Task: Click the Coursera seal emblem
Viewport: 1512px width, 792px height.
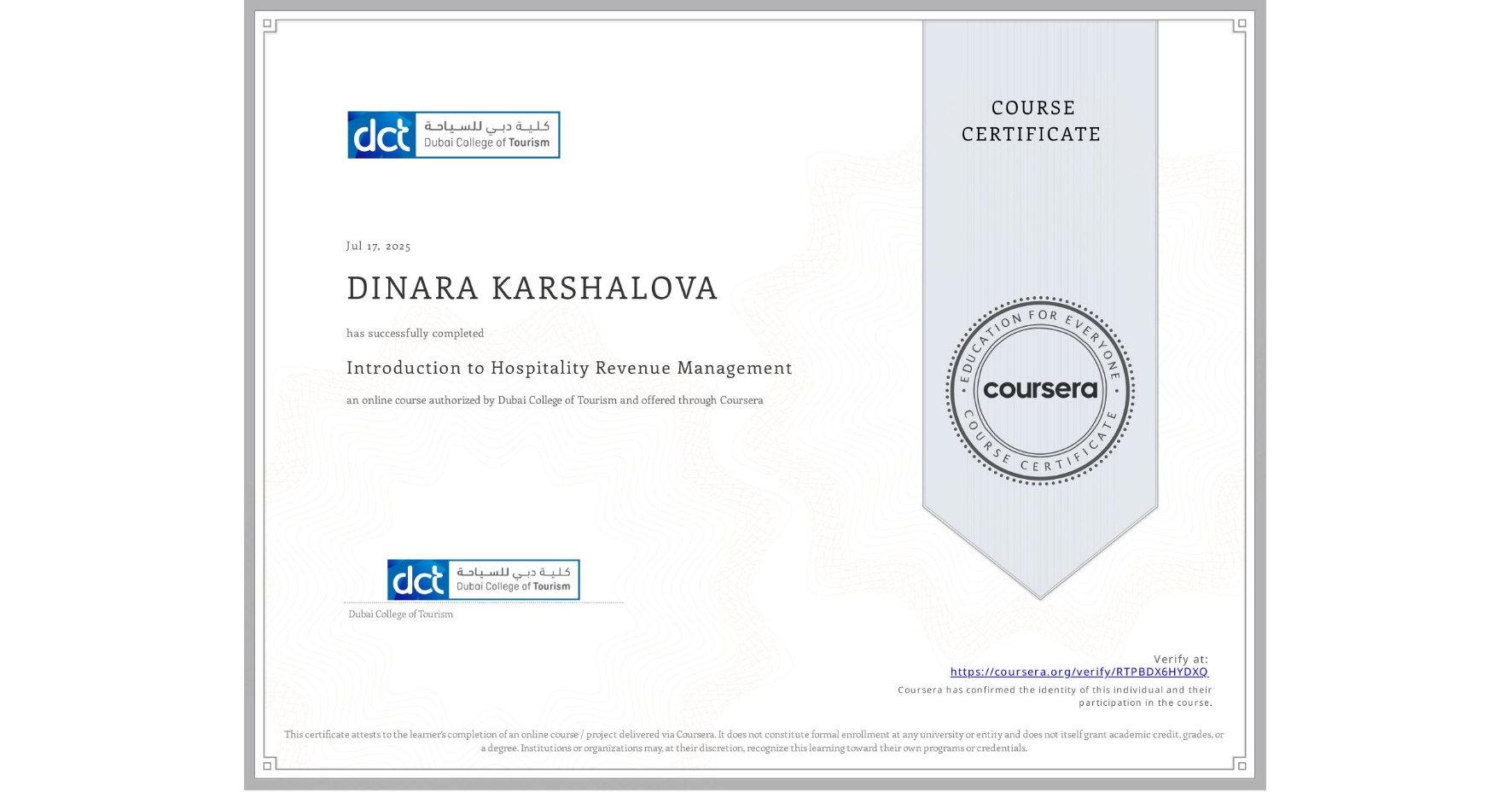Action: 1039,391
